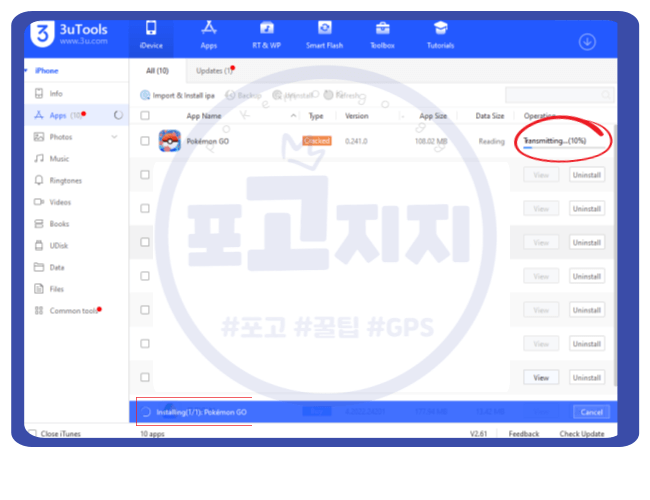This screenshot has height=500, width=650.
Task: Click the V2.61 version label
Action: (478, 434)
